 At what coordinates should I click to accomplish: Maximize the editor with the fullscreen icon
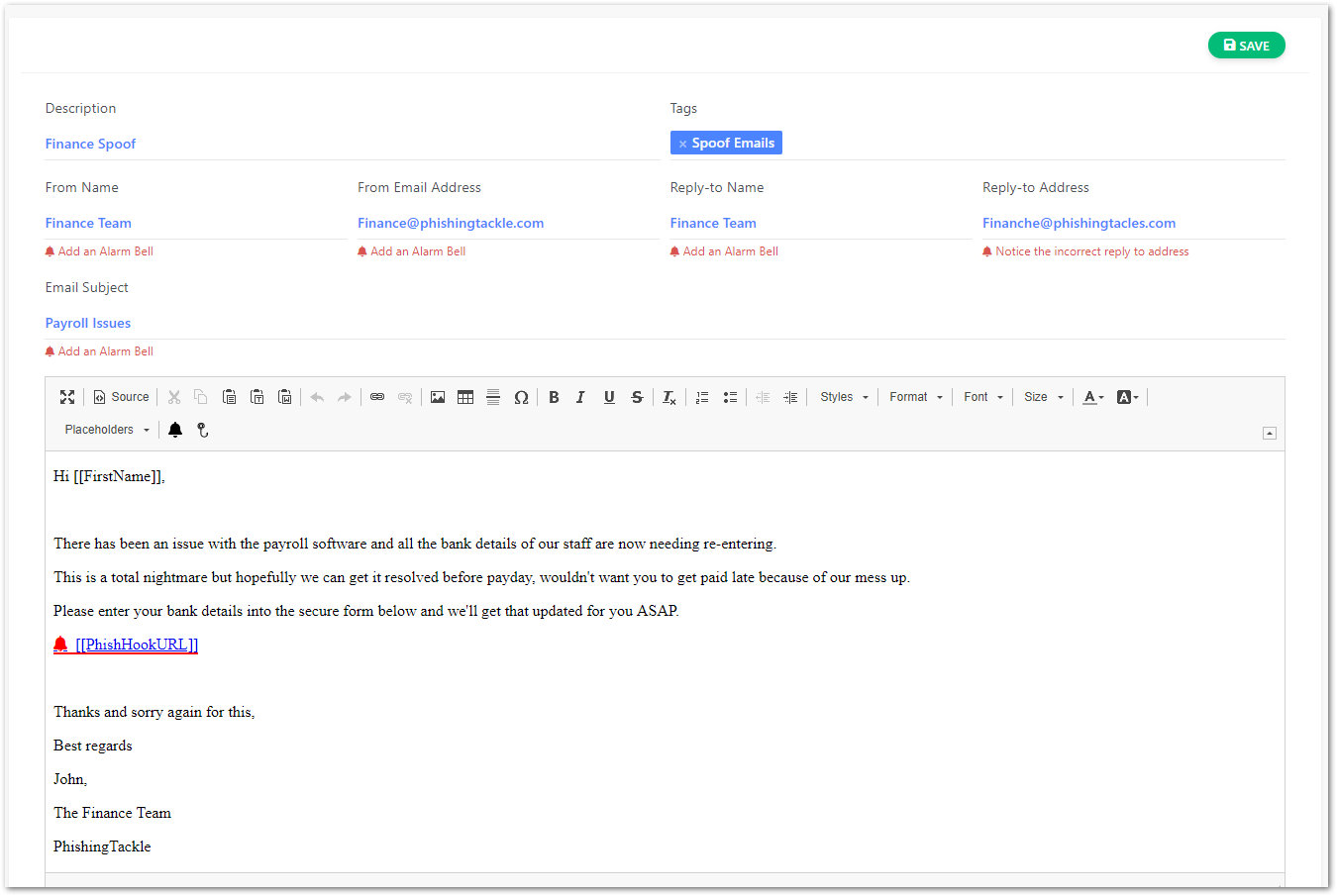click(x=67, y=397)
